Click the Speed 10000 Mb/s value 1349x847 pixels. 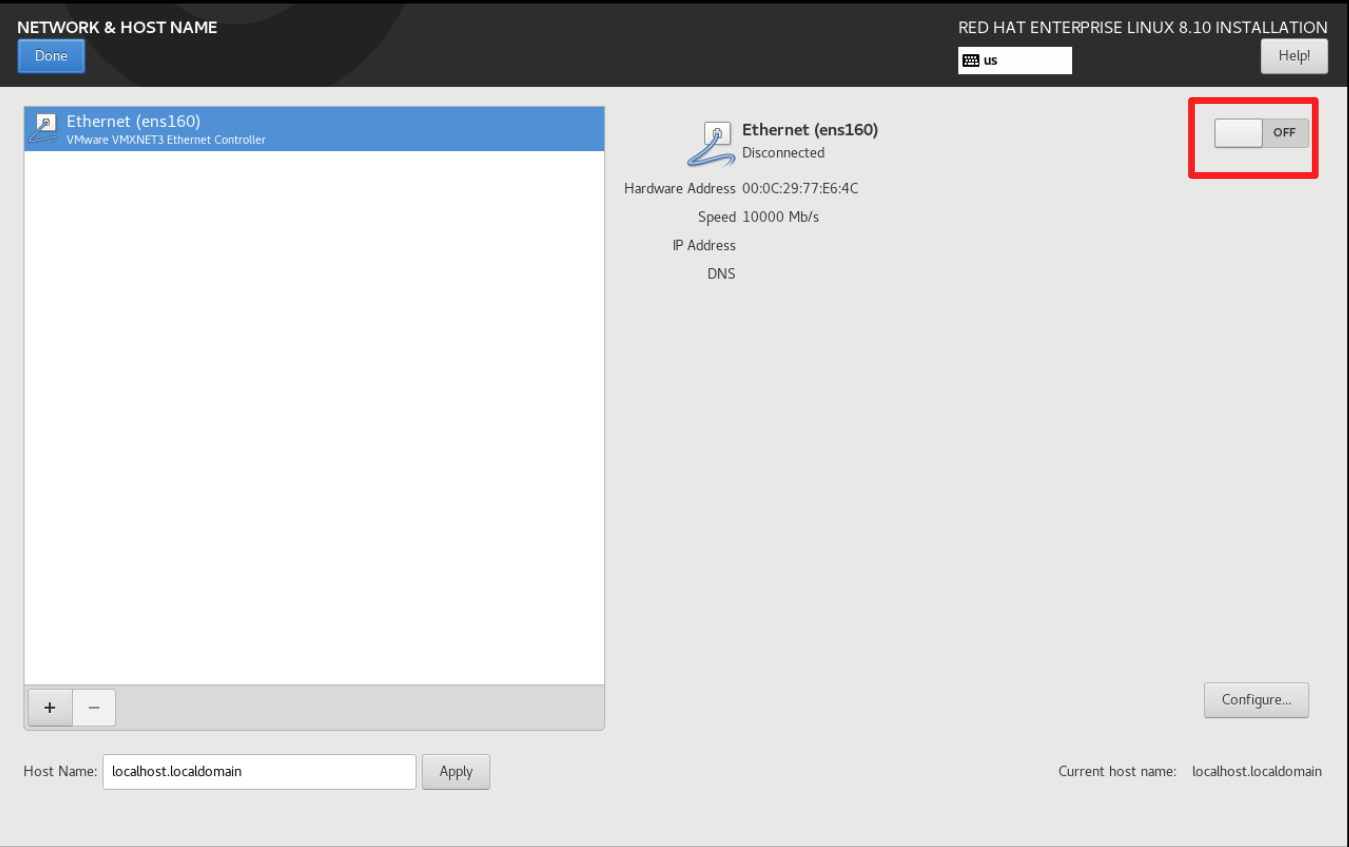coord(782,216)
